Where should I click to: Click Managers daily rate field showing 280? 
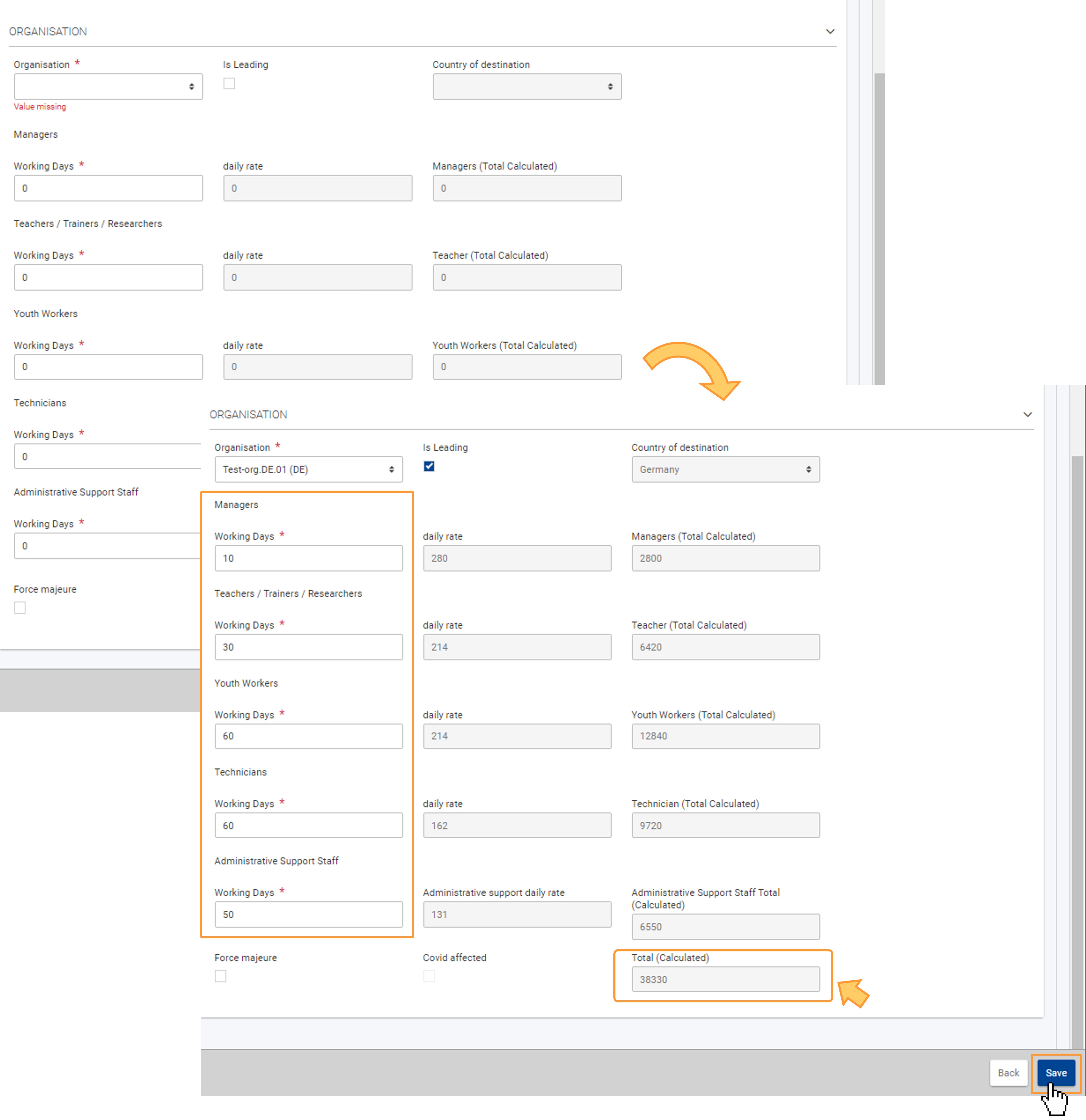(517, 558)
